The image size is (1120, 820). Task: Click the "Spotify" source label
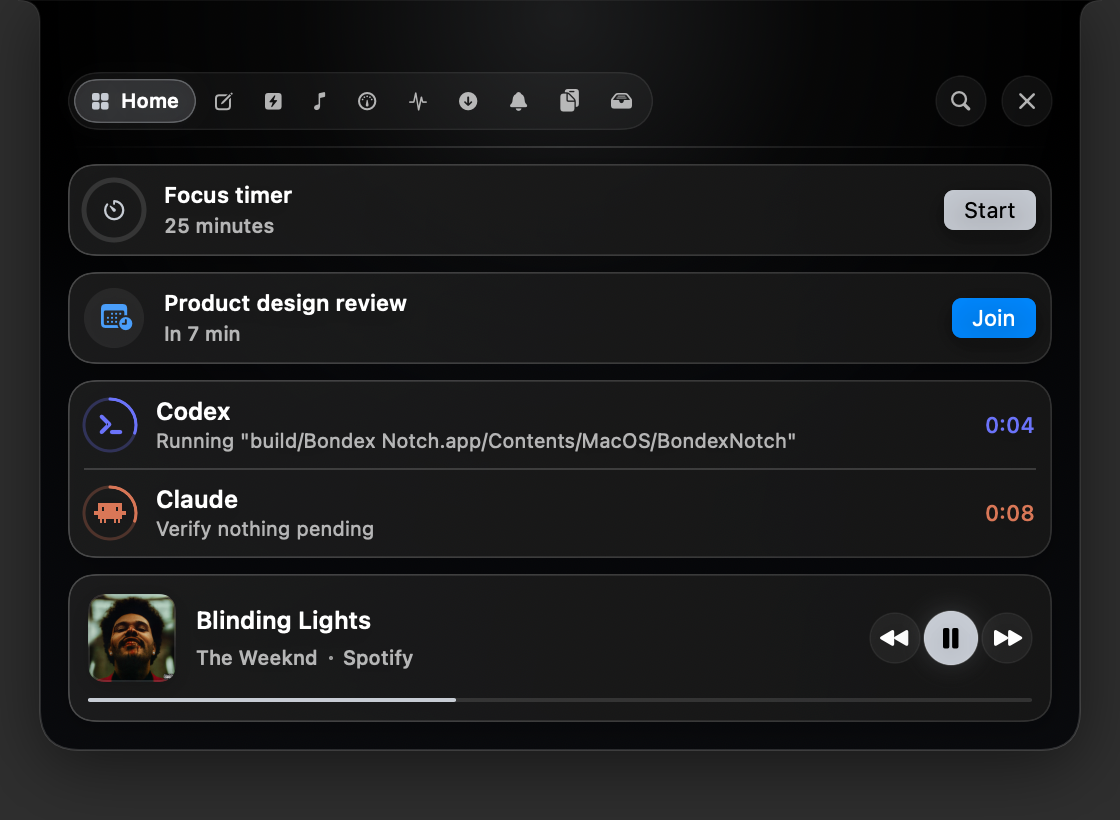tap(378, 658)
